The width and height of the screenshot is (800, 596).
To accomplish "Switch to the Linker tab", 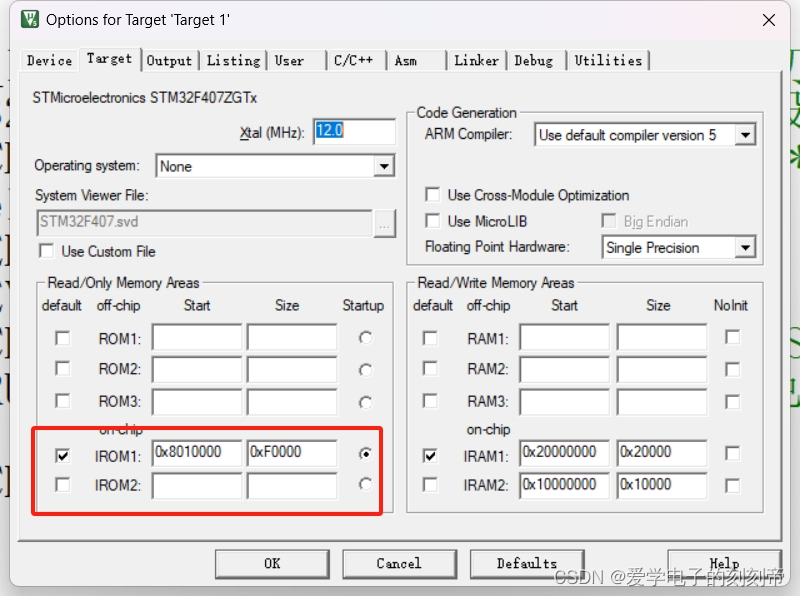I will [477, 61].
